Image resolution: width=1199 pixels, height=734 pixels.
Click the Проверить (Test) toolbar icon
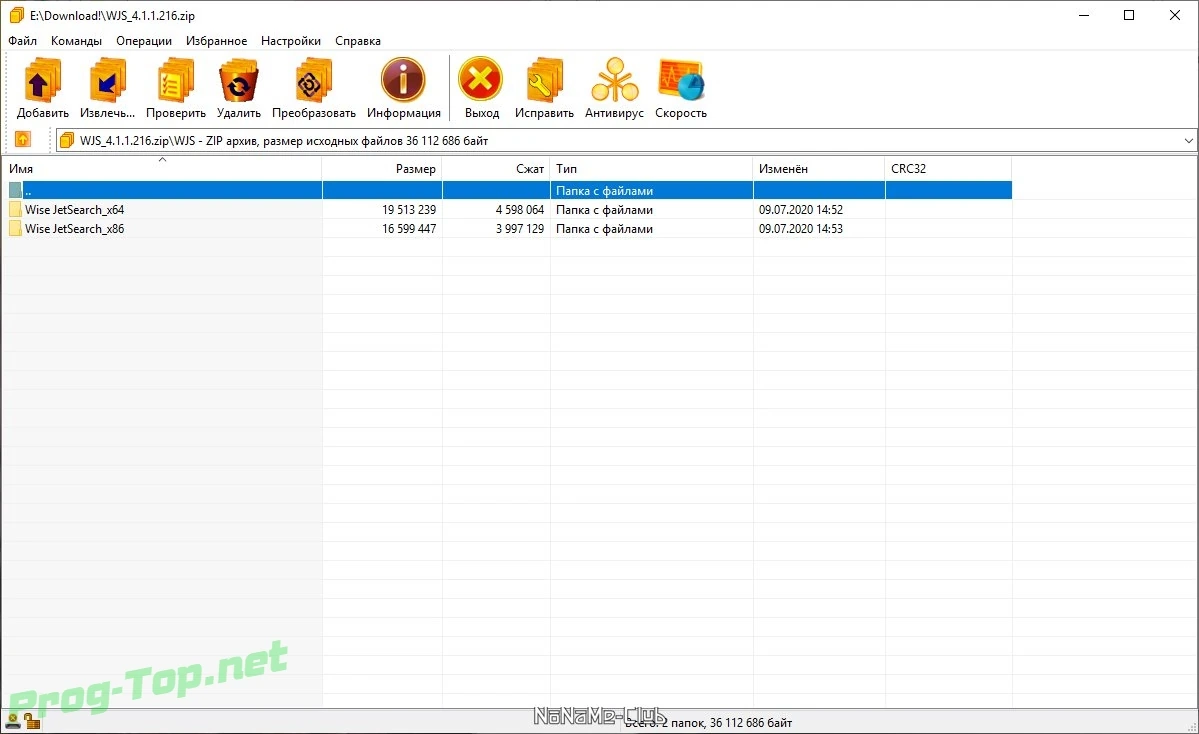[176, 80]
